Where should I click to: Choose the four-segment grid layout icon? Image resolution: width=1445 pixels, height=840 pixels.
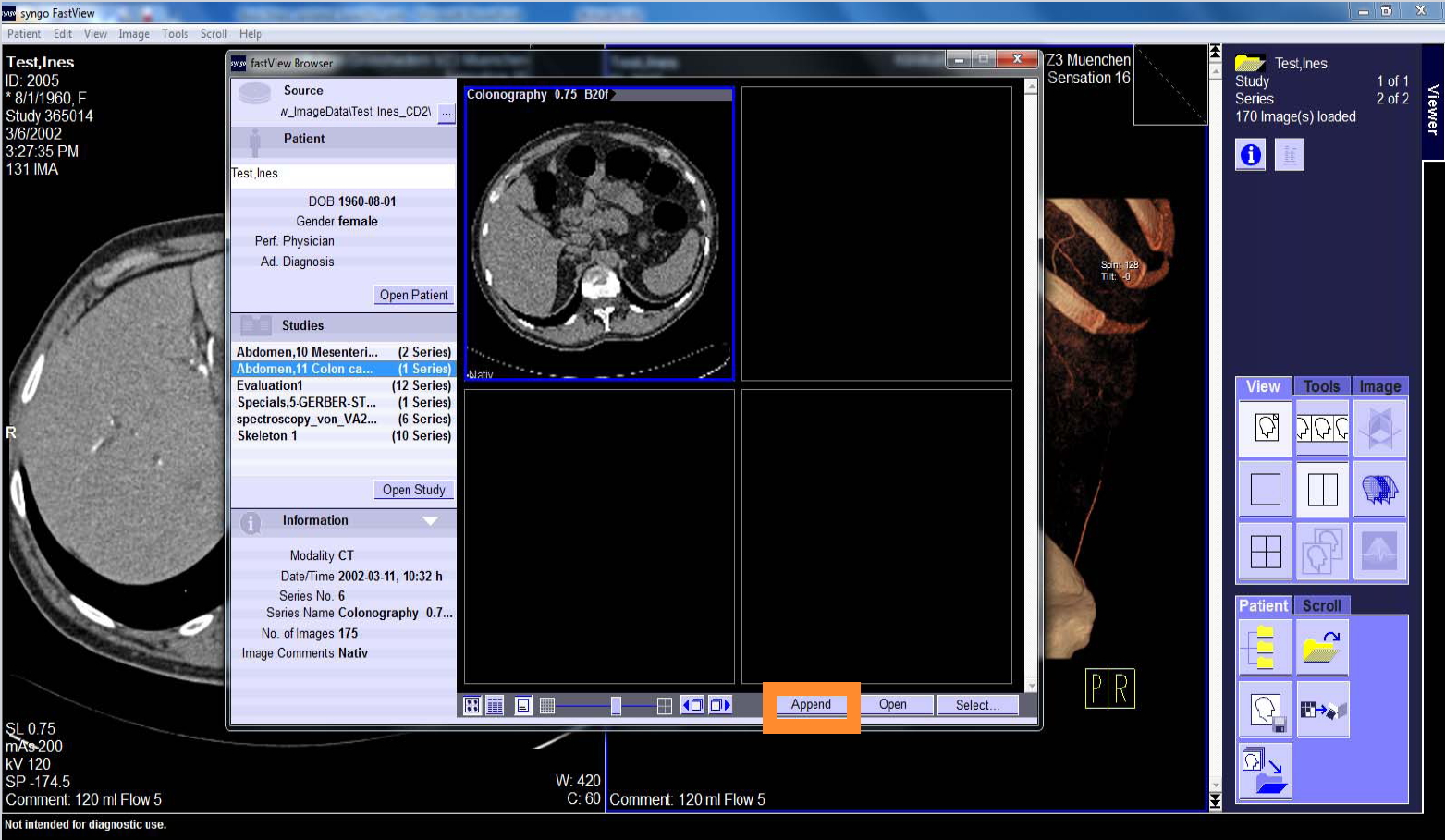(x=1266, y=552)
